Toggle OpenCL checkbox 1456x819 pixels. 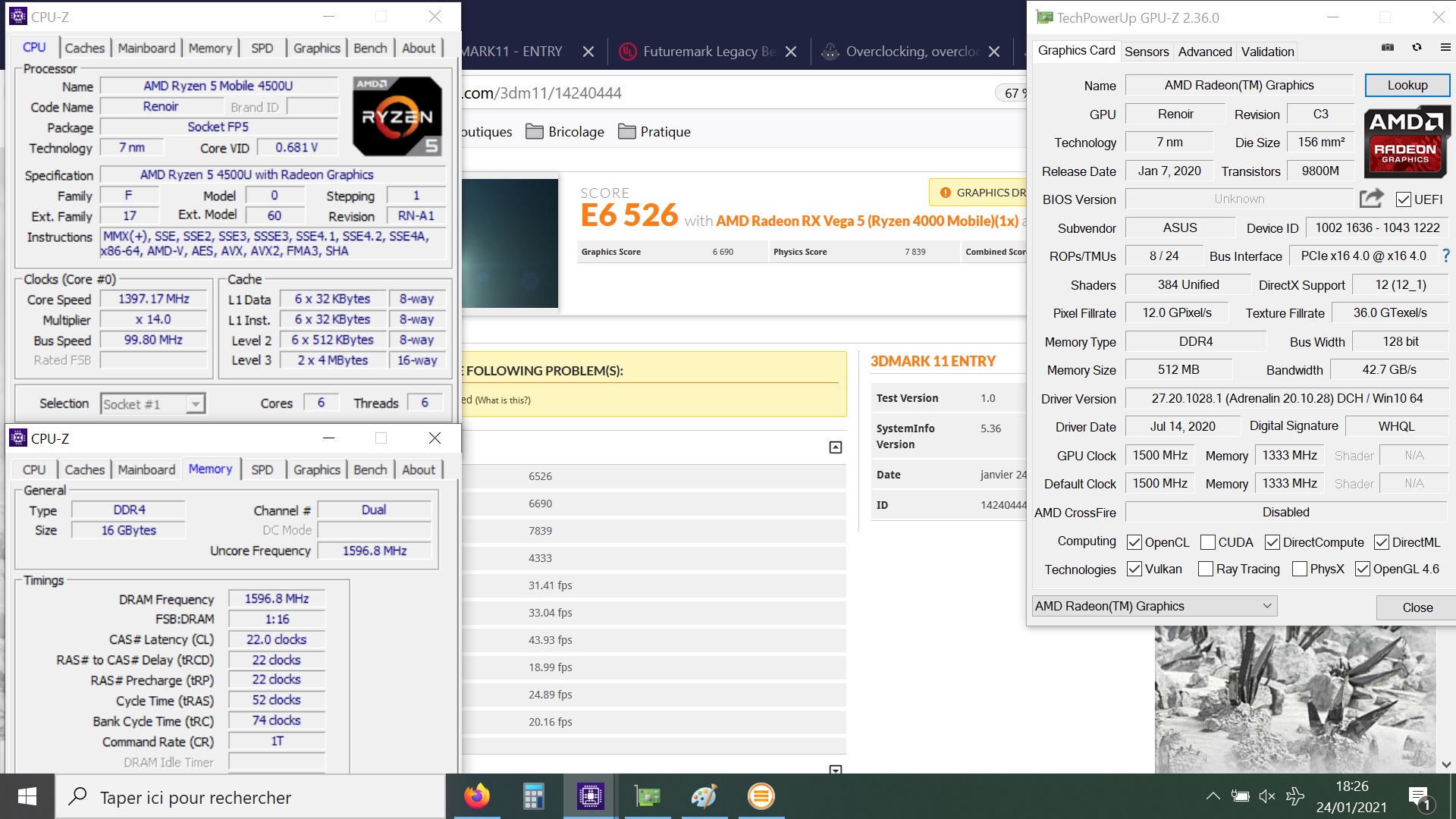click(1134, 542)
